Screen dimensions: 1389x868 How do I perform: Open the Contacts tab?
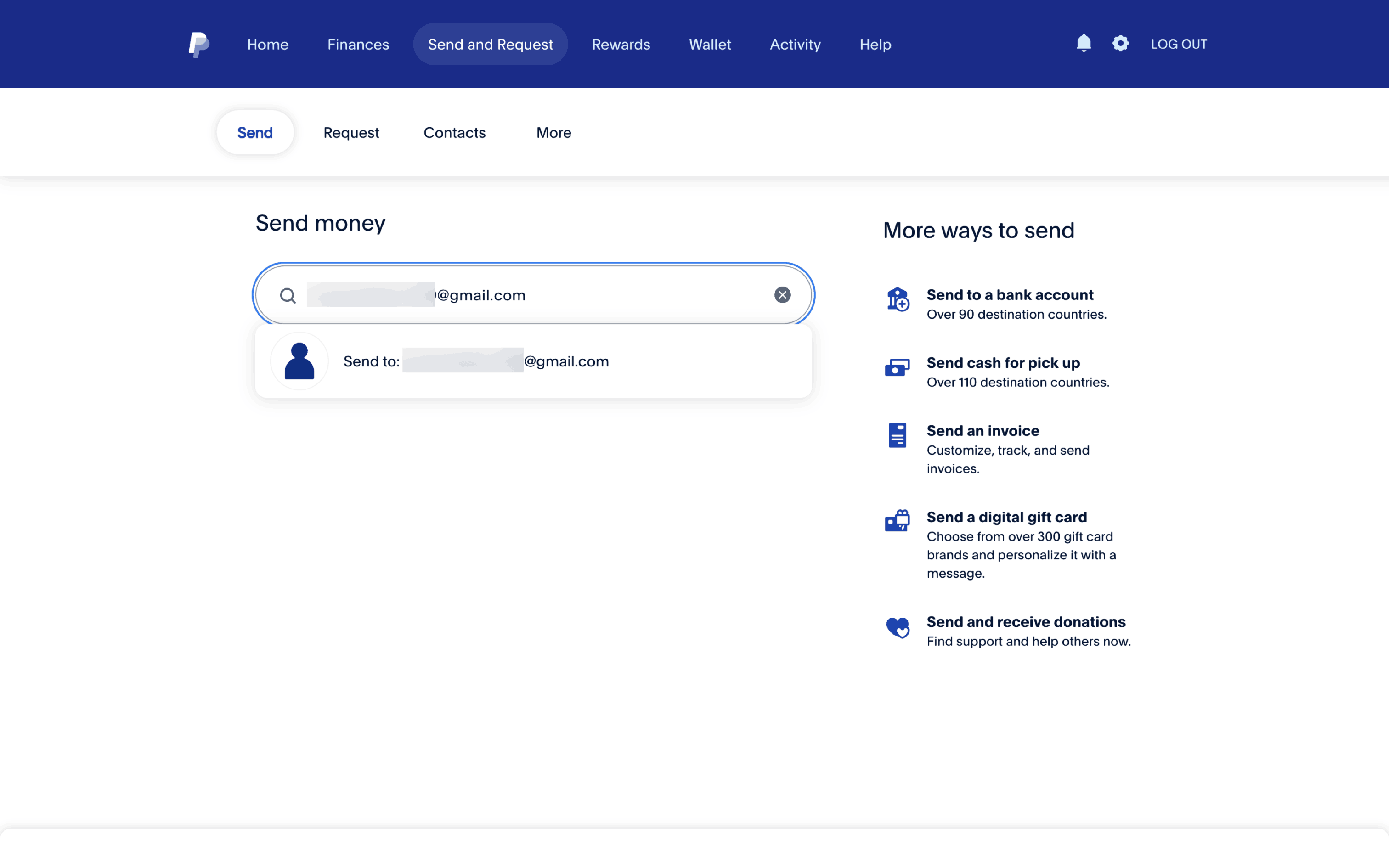pyautogui.click(x=454, y=133)
